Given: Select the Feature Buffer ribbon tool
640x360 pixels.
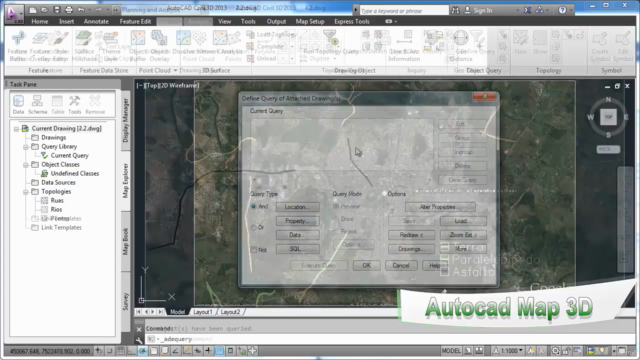Looking at the screenshot, I should coord(18,46).
